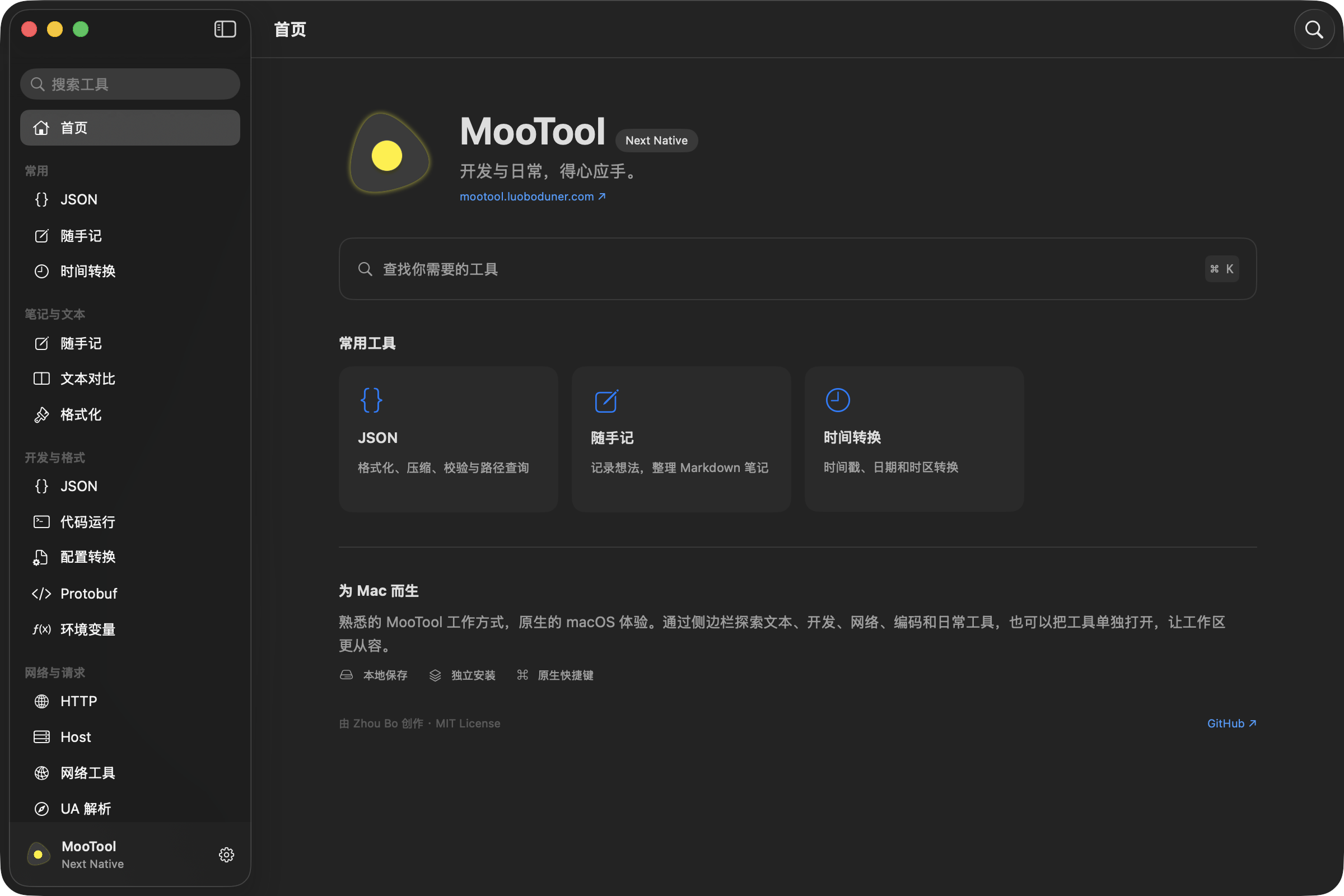Toggle the sidebar with the panel icon
The height and width of the screenshot is (896, 1344).
click(x=225, y=29)
